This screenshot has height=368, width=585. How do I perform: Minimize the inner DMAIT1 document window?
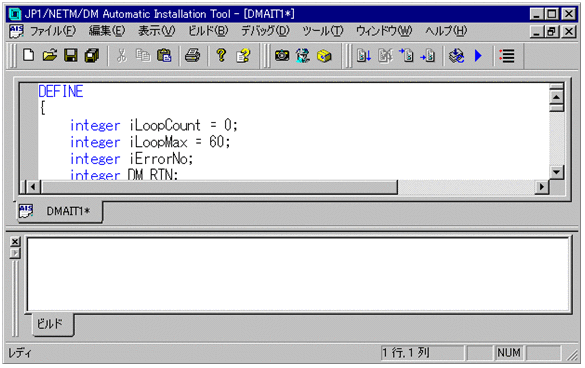tap(537, 31)
